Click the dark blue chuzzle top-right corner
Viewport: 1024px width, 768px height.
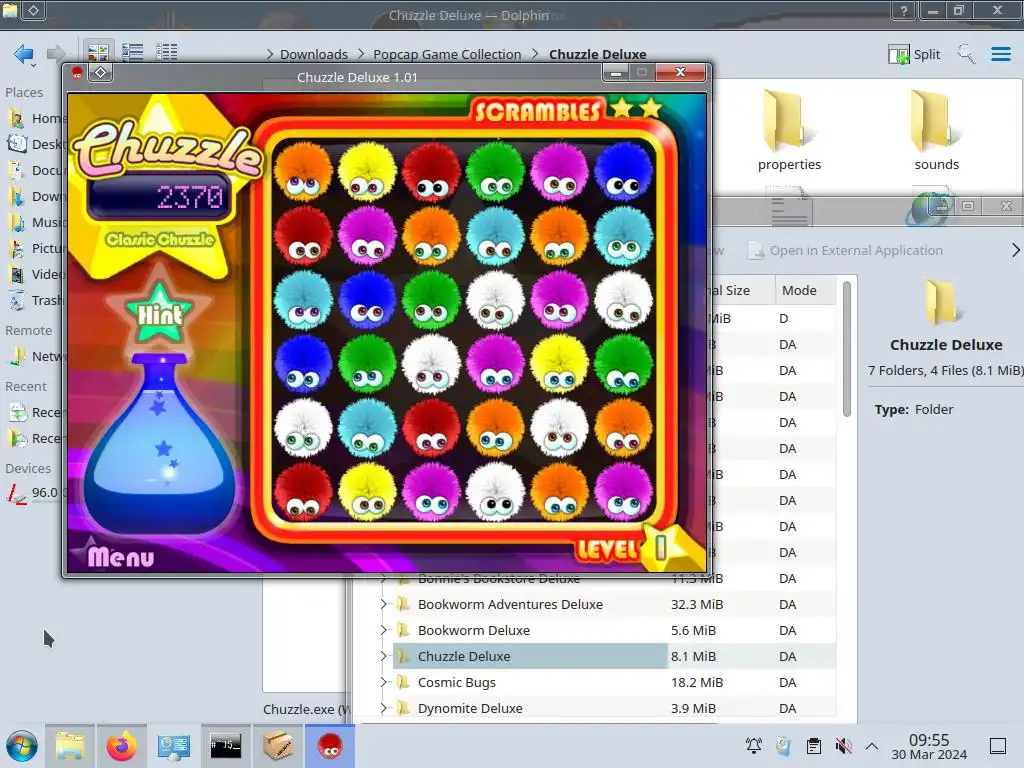[623, 172]
